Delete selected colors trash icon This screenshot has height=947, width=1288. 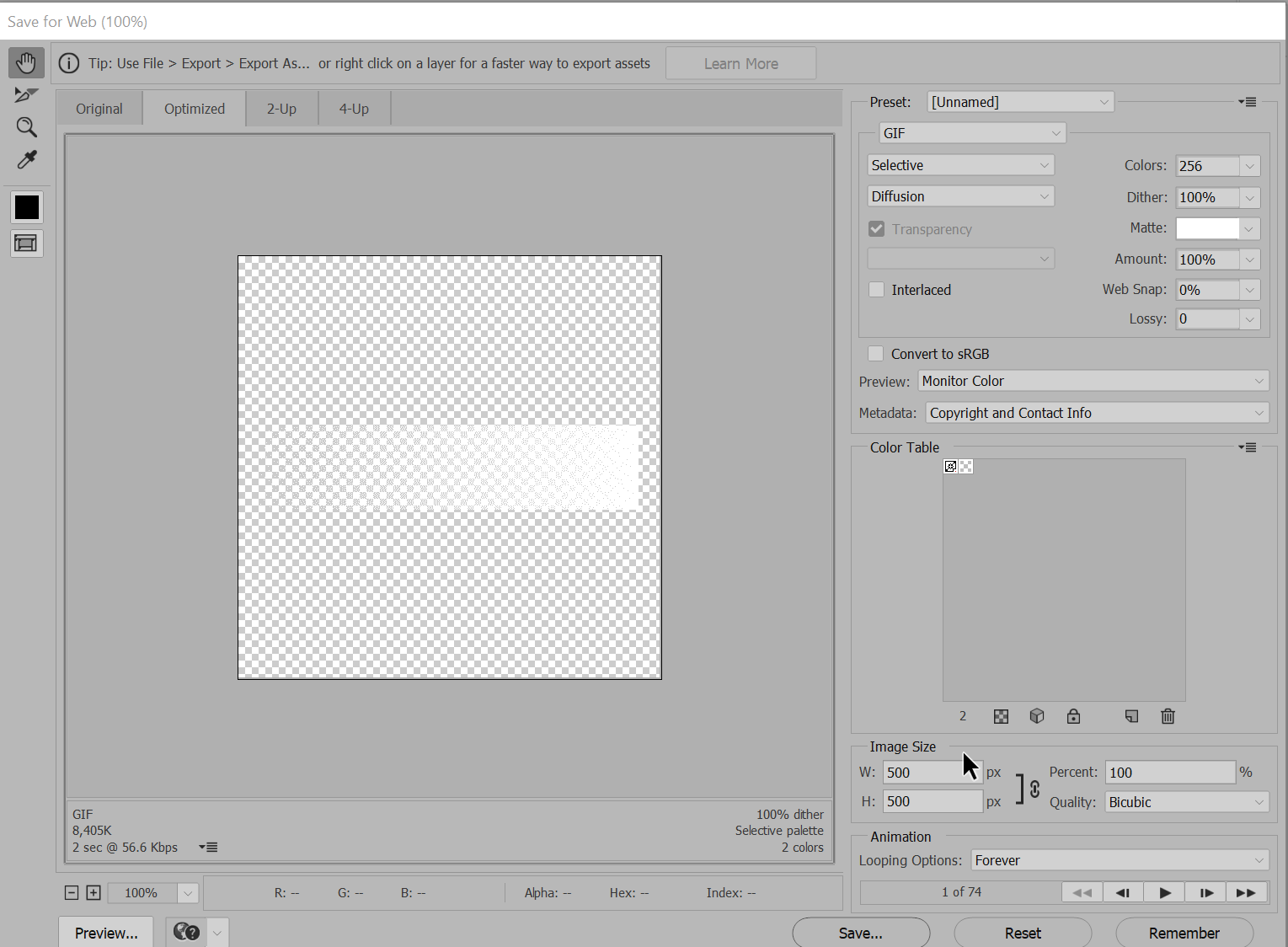tap(1168, 716)
